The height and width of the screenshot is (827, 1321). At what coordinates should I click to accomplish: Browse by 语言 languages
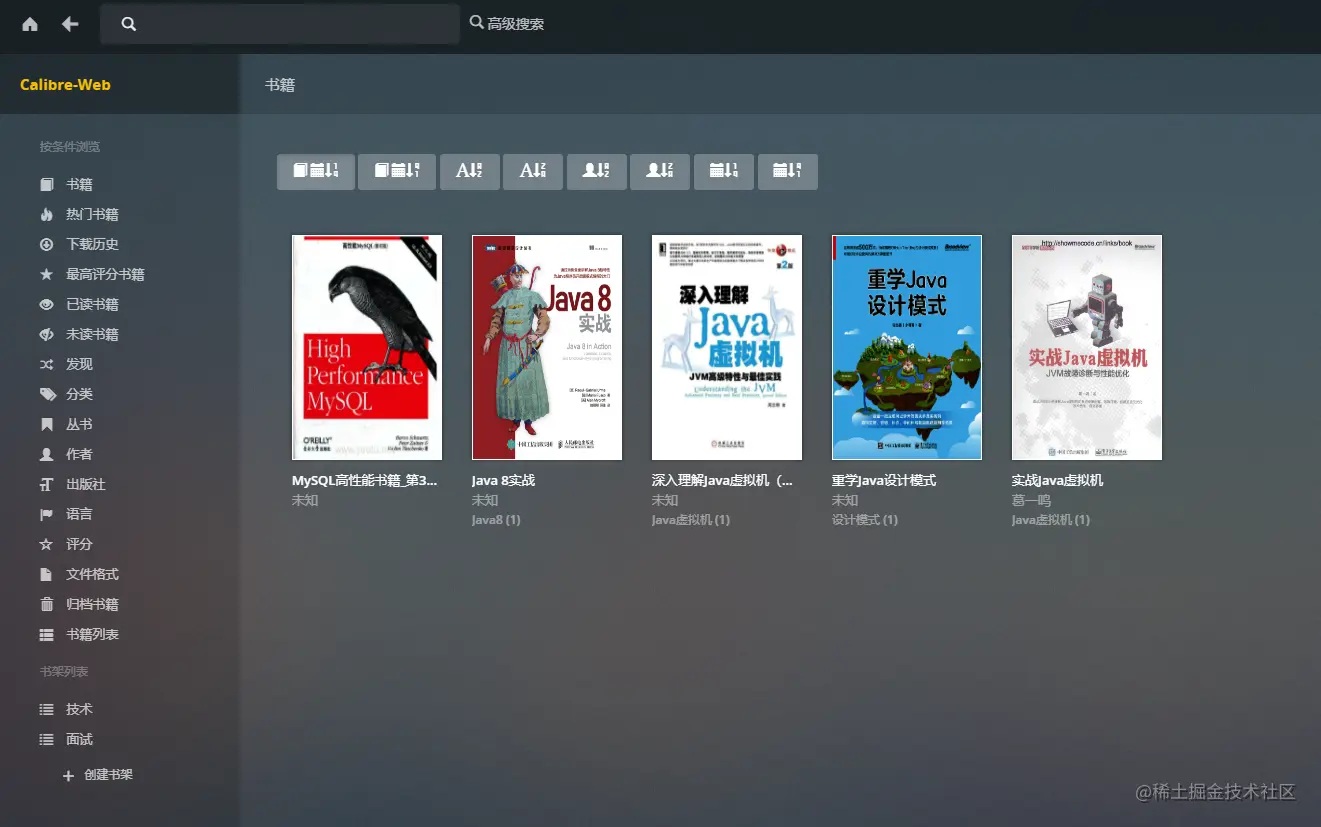(79, 514)
